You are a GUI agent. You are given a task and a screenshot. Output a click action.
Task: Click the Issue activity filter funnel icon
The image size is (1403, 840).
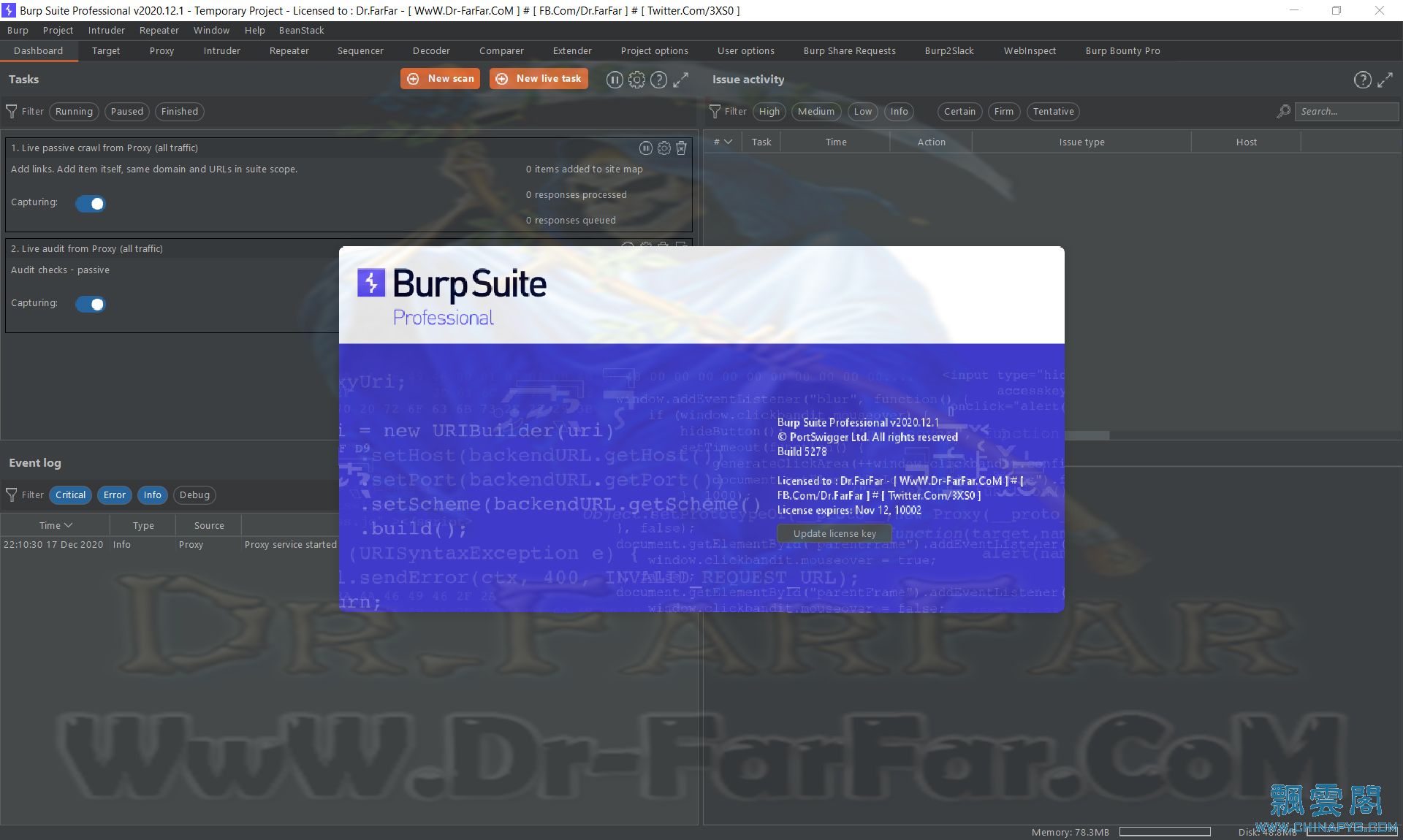click(x=715, y=112)
